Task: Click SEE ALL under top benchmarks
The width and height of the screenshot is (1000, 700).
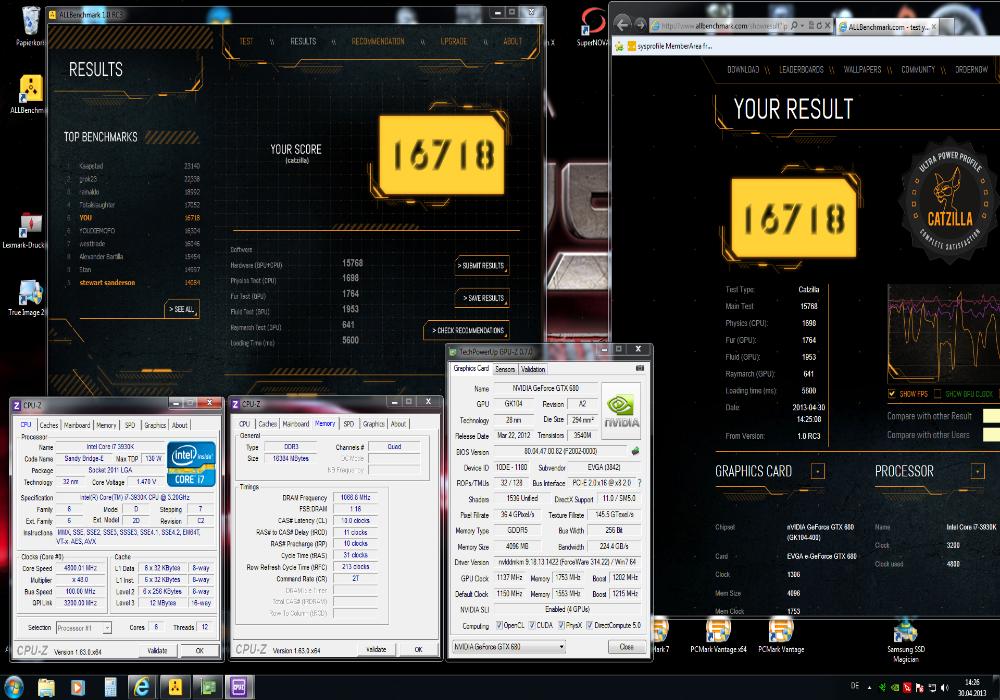Action: [x=182, y=309]
